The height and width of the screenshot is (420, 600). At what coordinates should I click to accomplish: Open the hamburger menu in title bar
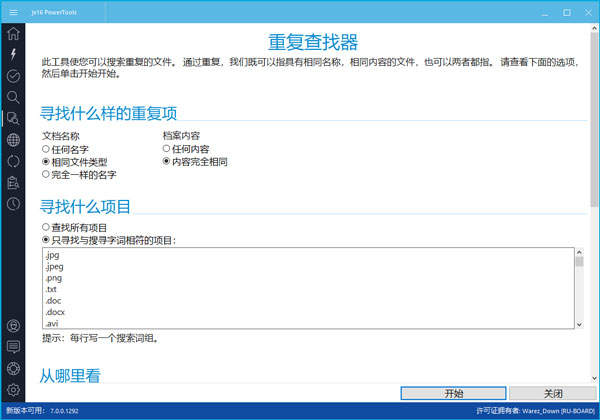13,12
